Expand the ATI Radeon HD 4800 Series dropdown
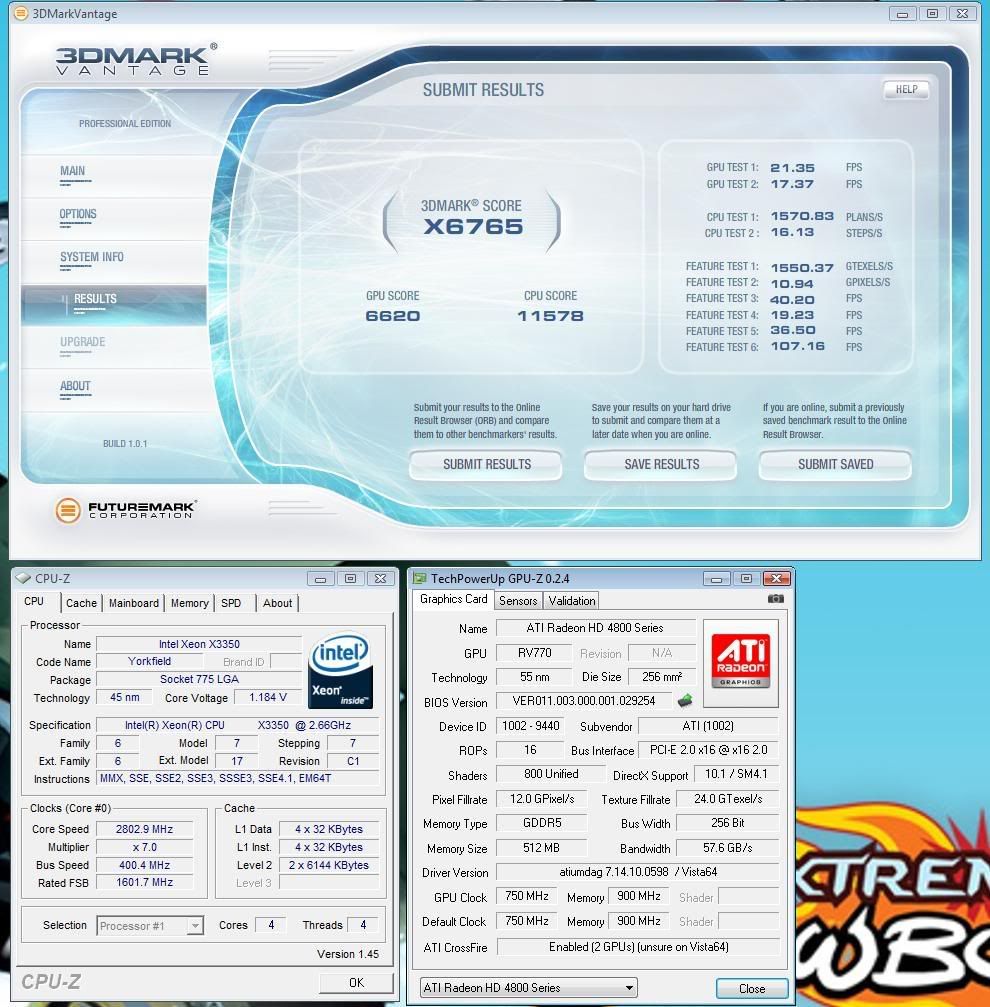 tap(528, 988)
